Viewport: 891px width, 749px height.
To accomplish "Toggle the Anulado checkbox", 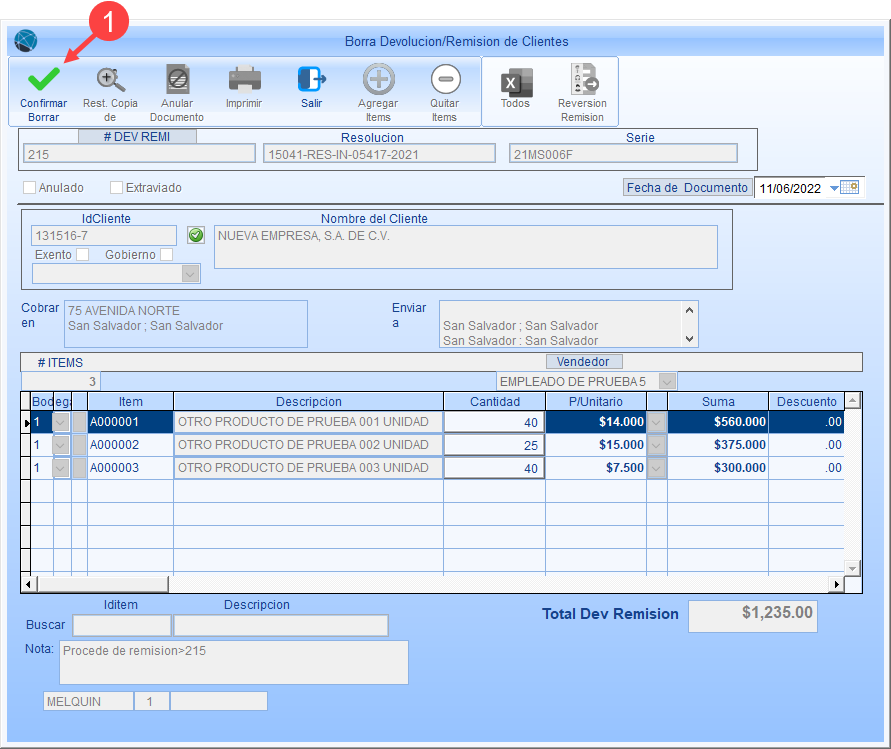I will [x=29, y=188].
